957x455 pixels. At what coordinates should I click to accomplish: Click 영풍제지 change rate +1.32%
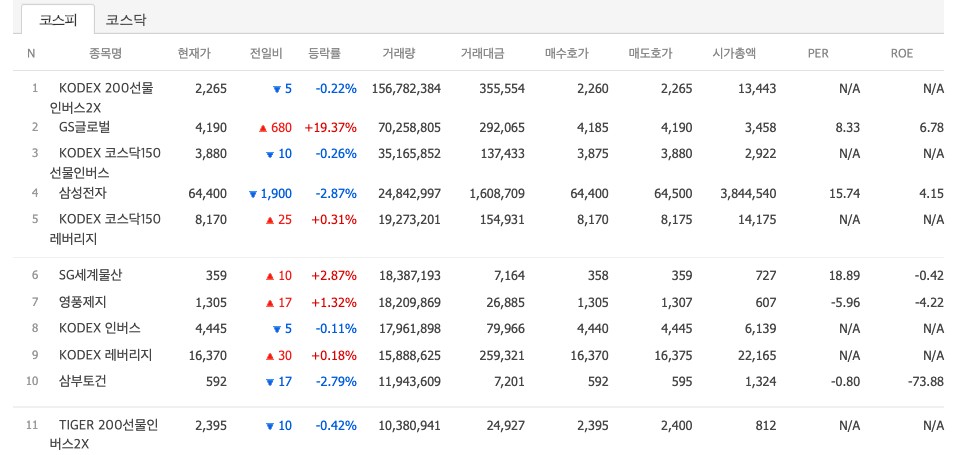(334, 302)
